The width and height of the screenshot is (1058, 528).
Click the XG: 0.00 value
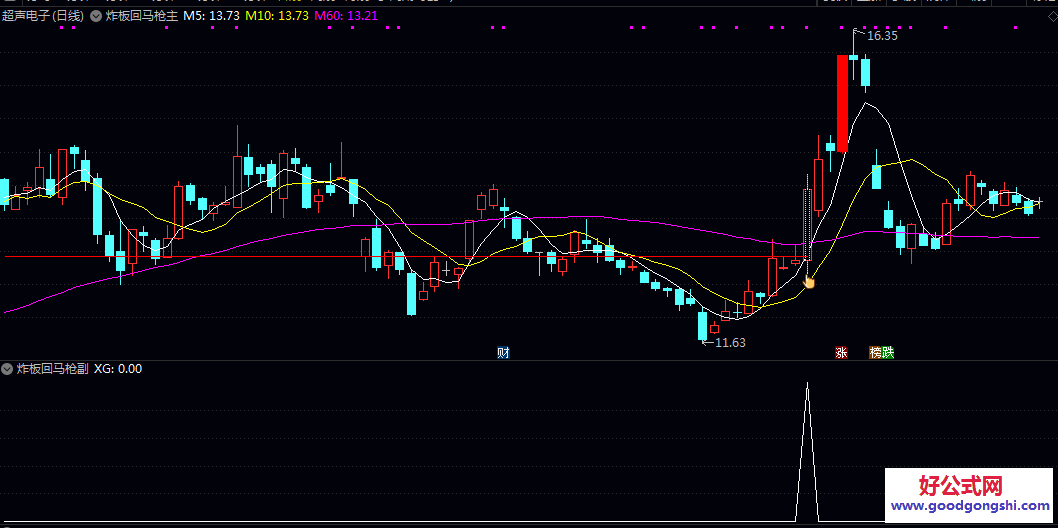coord(118,369)
